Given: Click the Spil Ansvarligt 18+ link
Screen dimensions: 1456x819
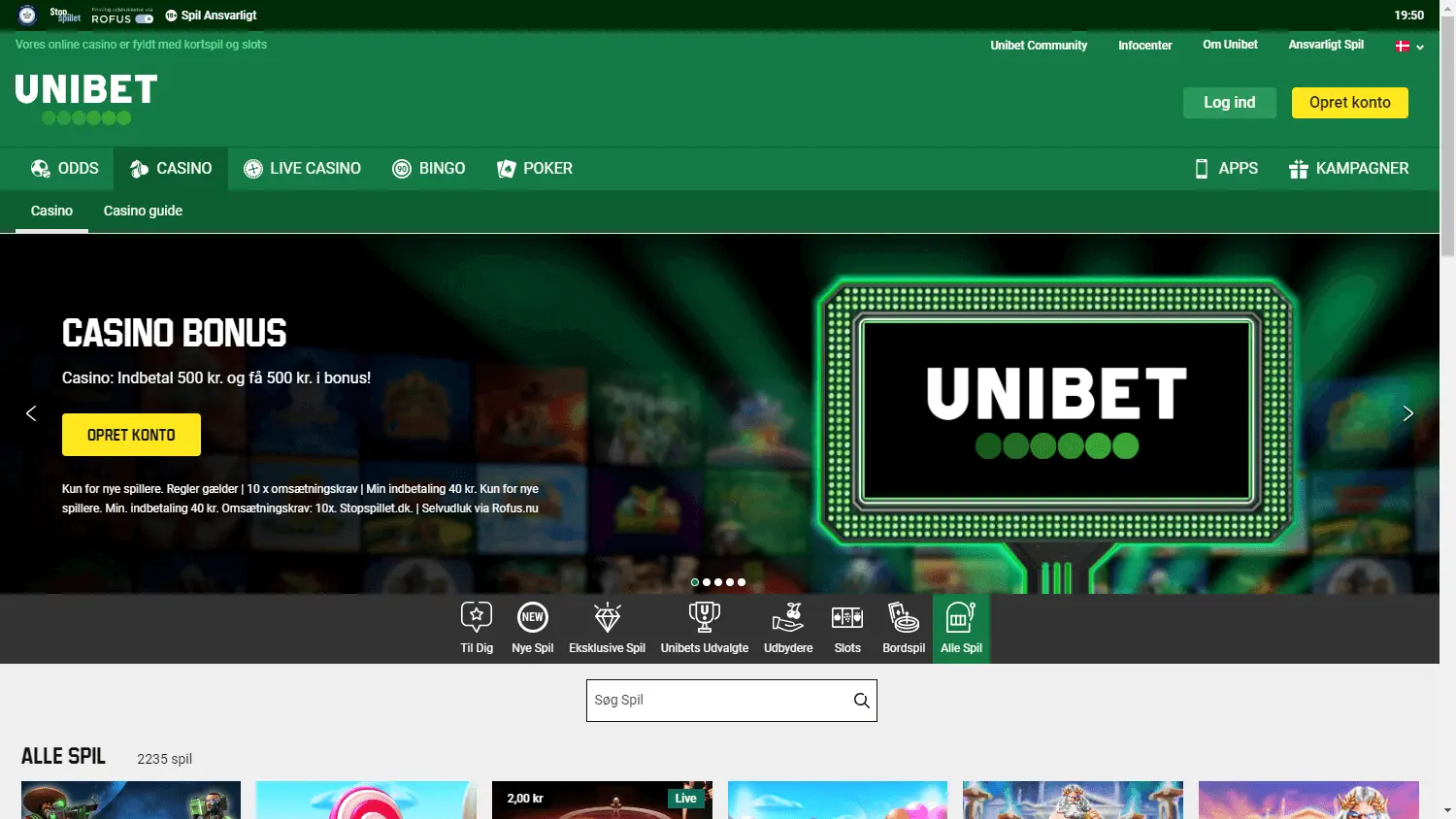Looking at the screenshot, I should point(211,16).
